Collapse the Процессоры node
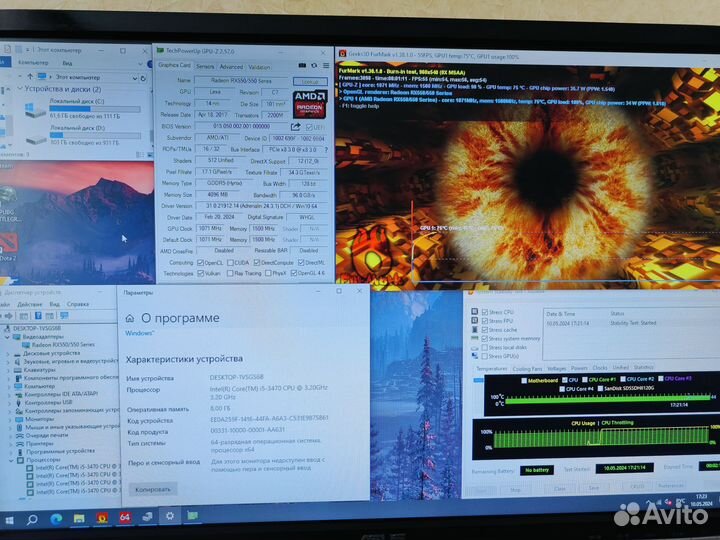Image resolution: width=720 pixels, height=540 pixels. pyautogui.click(x=11, y=460)
